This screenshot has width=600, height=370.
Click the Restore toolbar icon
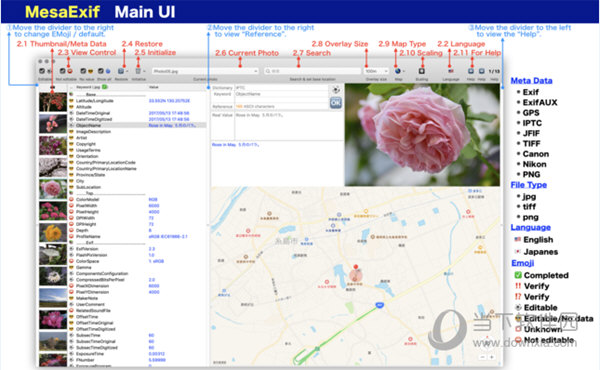pos(121,71)
